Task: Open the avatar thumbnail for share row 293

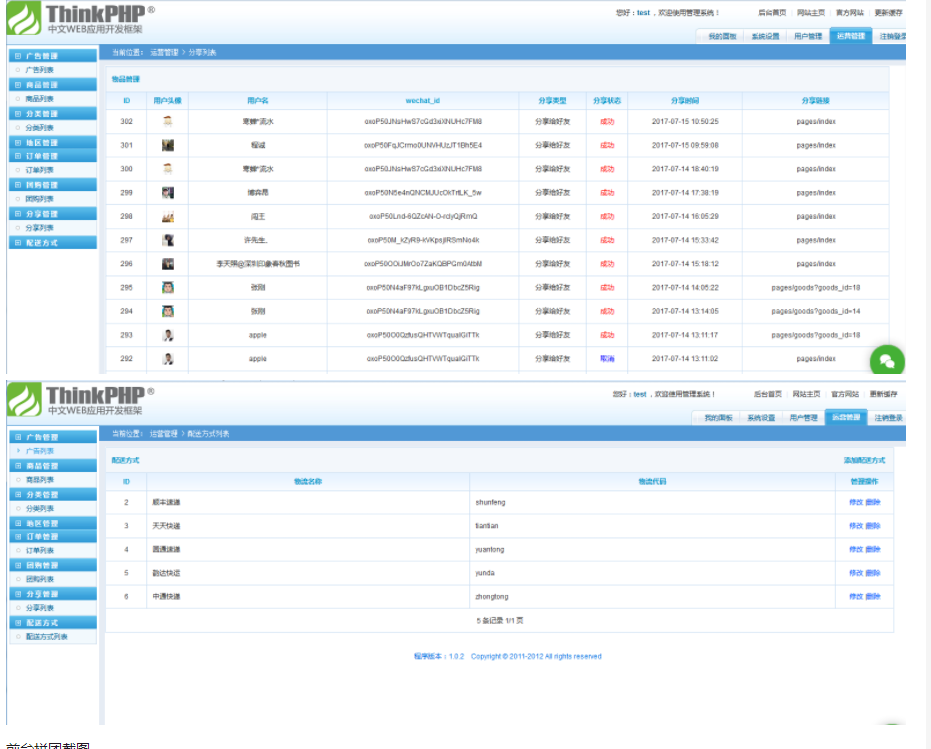Action: 168,335
